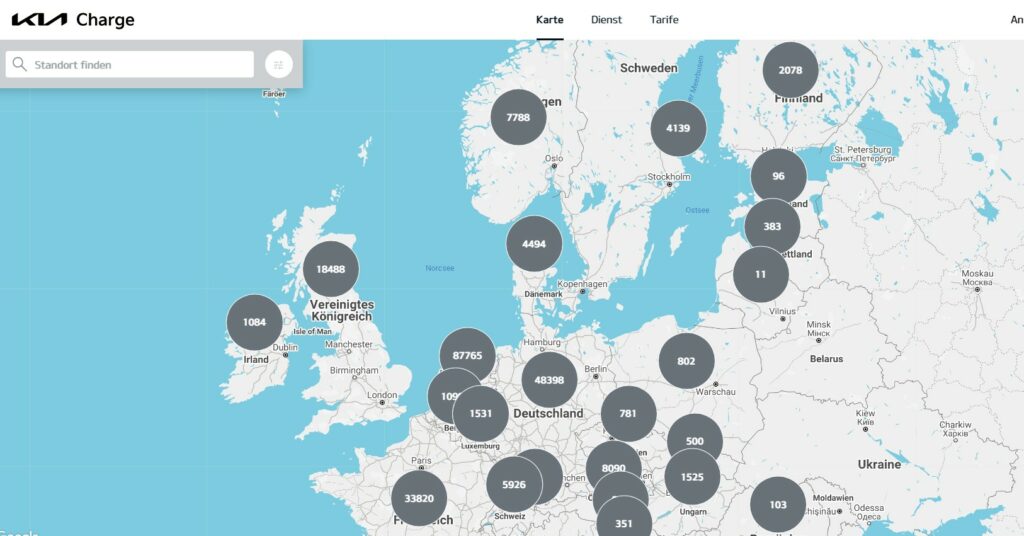Open the map filter settings button
Screen dimensions: 1024x536
(279, 65)
